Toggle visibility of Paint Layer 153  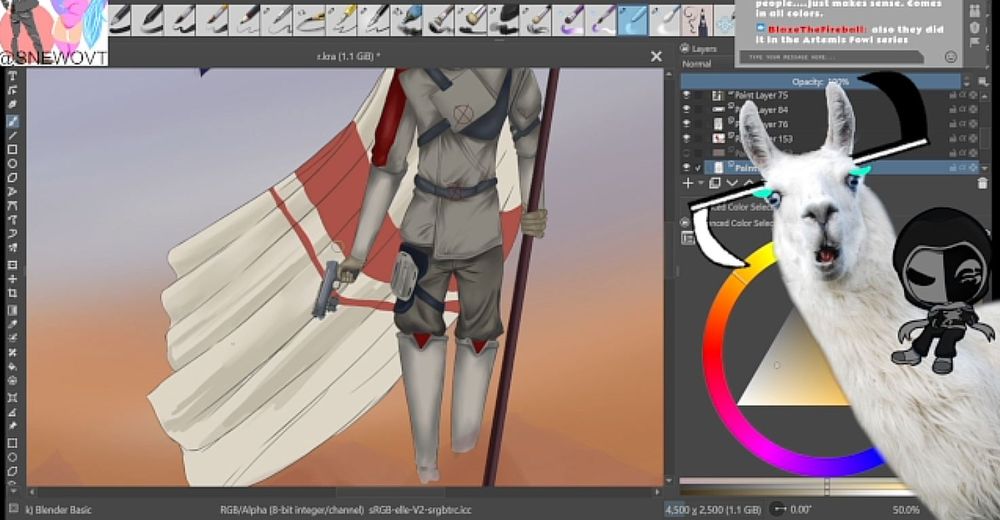(687, 138)
